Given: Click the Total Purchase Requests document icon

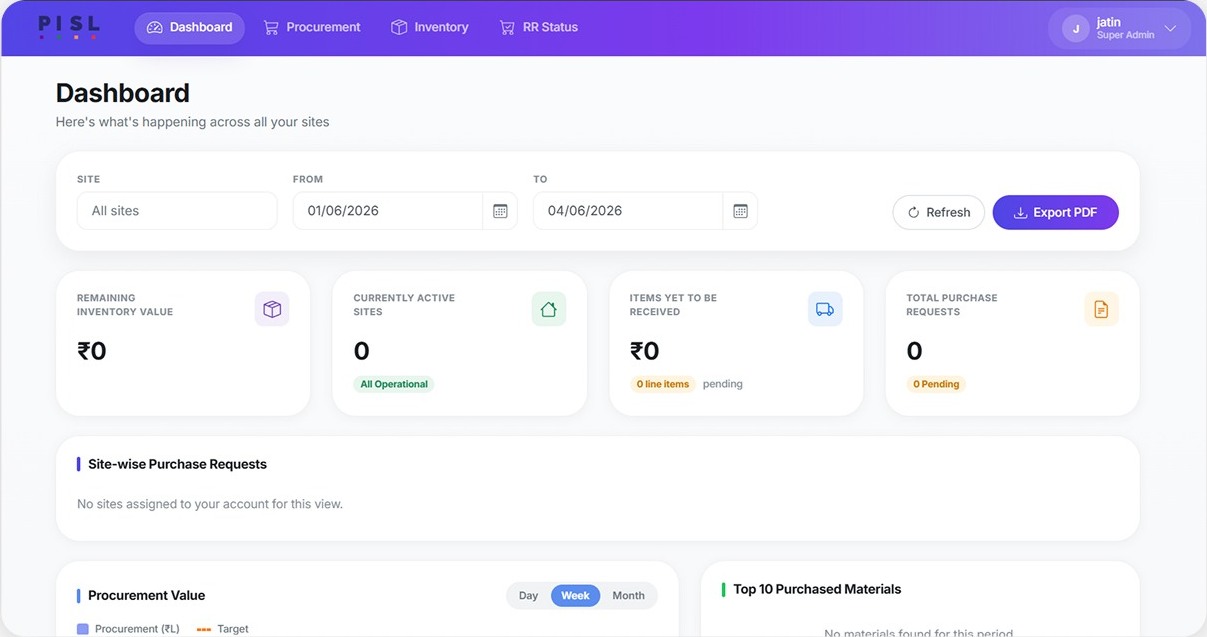Looking at the screenshot, I should [x=1101, y=309].
